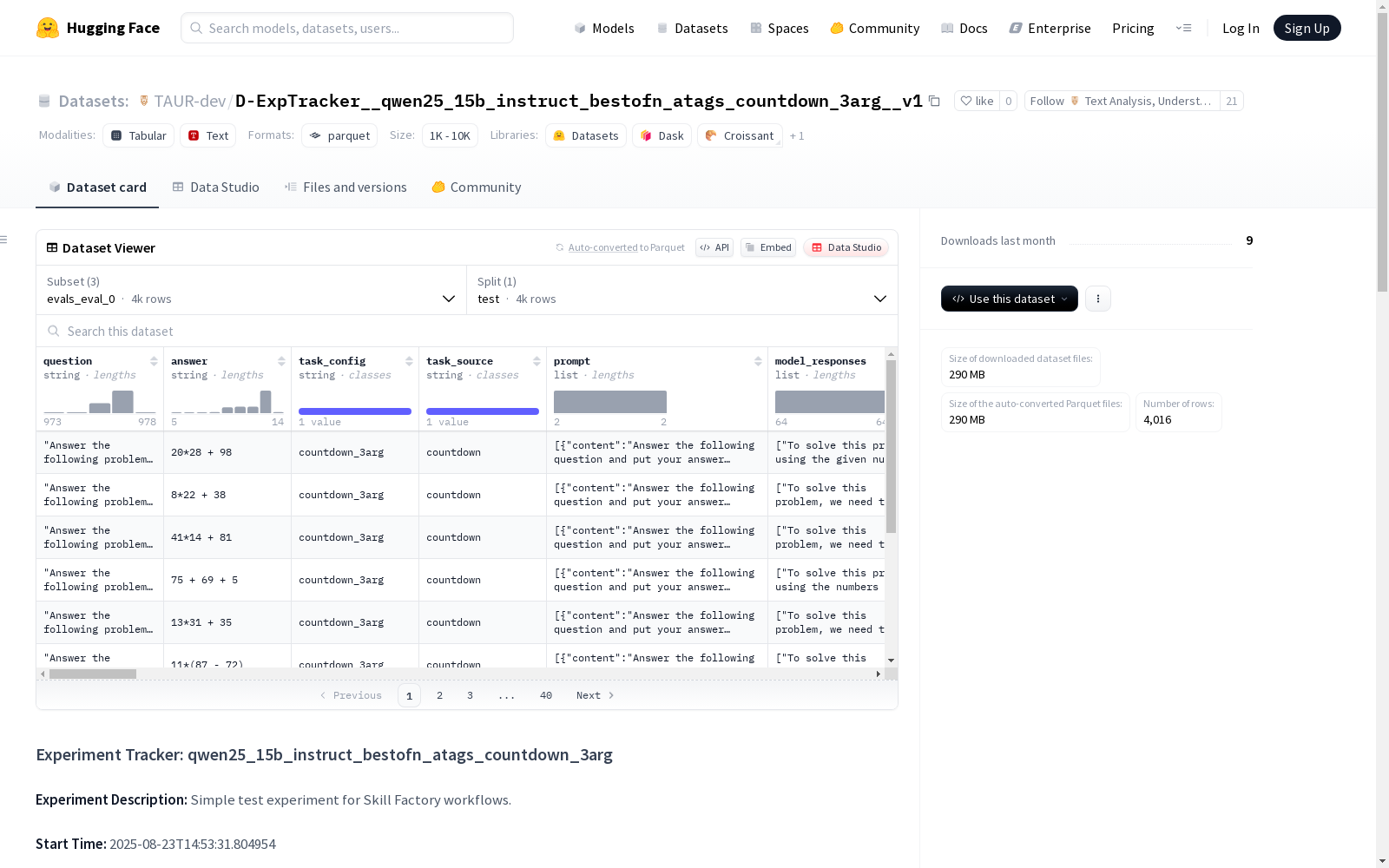Follow Text Analysis organization
The image size is (1389, 868).
(x=1122, y=101)
